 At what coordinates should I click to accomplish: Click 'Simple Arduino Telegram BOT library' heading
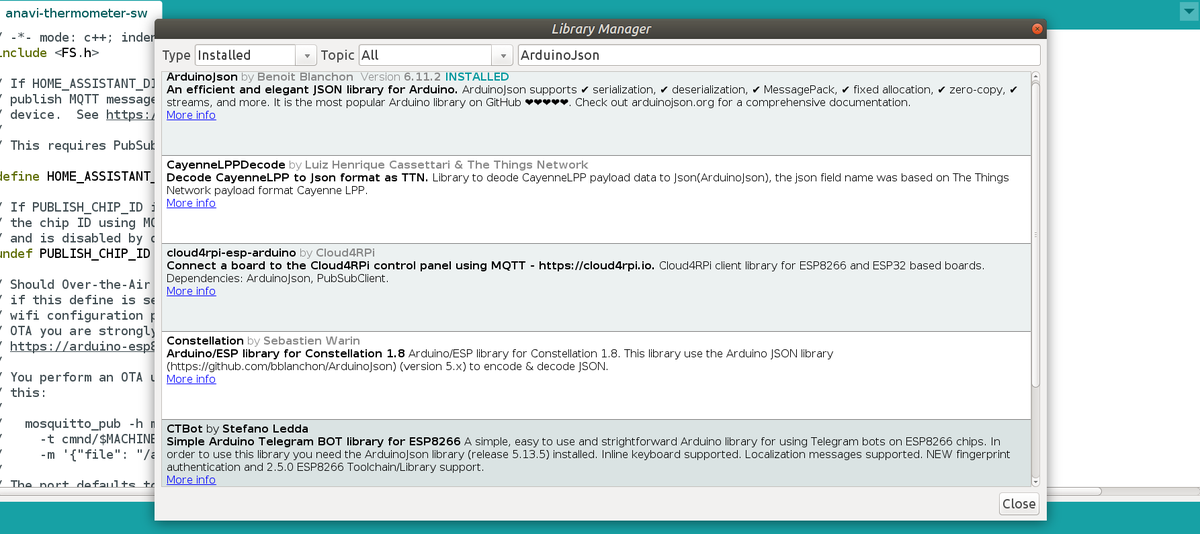313,441
